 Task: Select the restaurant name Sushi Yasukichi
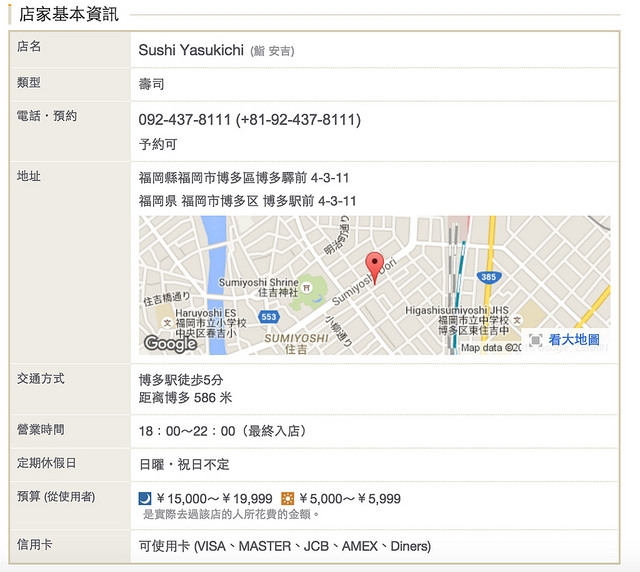(x=191, y=50)
